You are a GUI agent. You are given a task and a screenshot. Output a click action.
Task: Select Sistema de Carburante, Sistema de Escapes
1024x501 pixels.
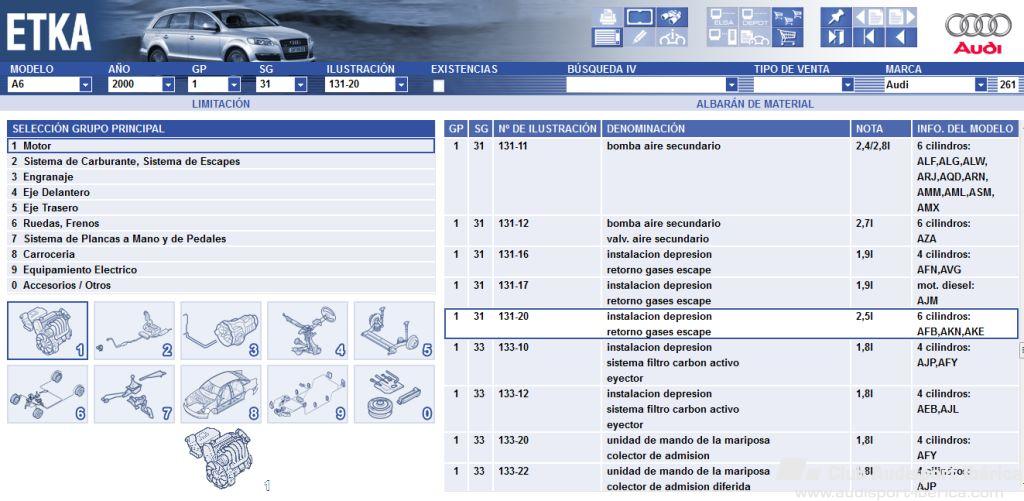pos(221,161)
